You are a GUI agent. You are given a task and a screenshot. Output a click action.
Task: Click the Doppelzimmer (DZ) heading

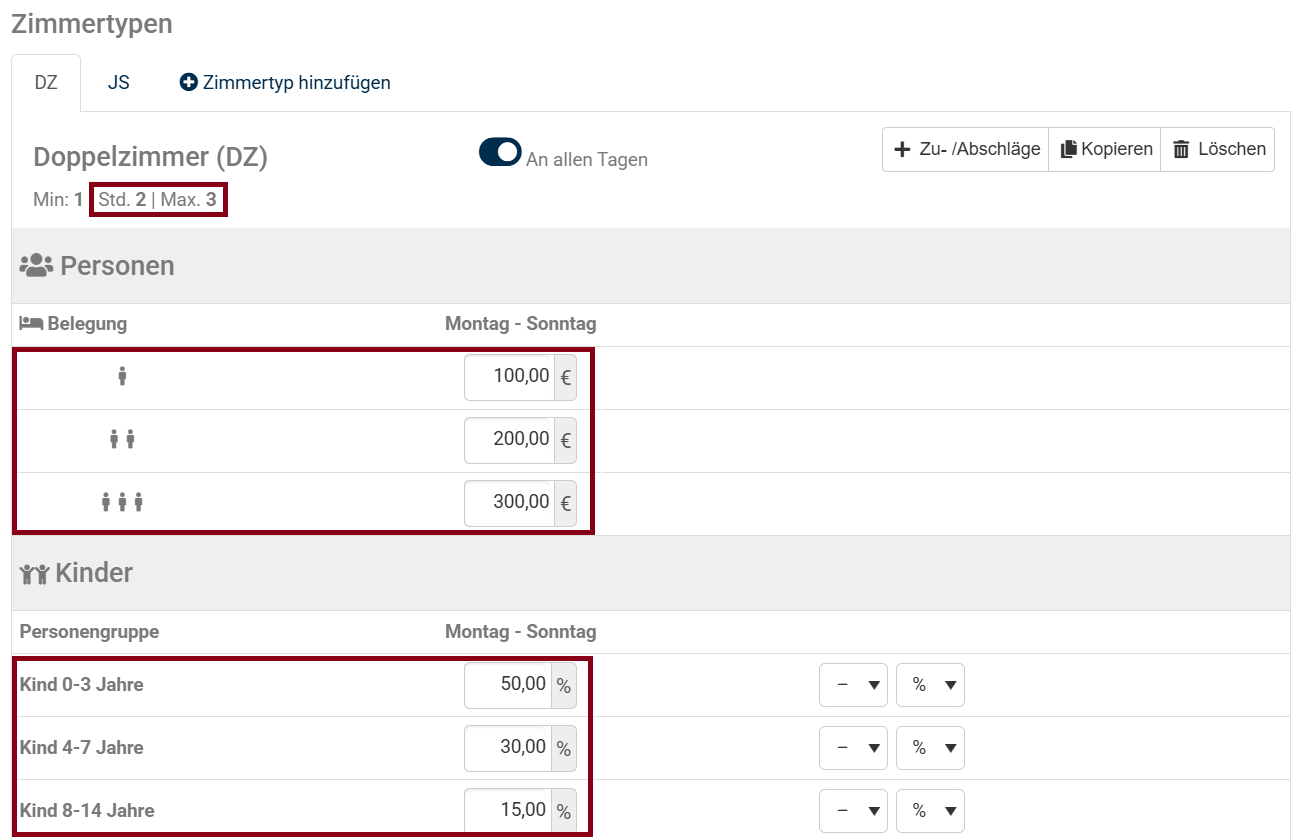pos(150,157)
